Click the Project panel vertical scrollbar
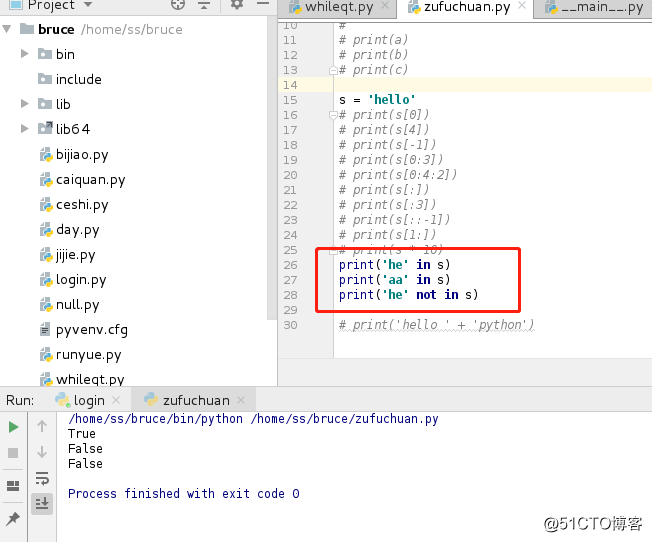 point(272,166)
